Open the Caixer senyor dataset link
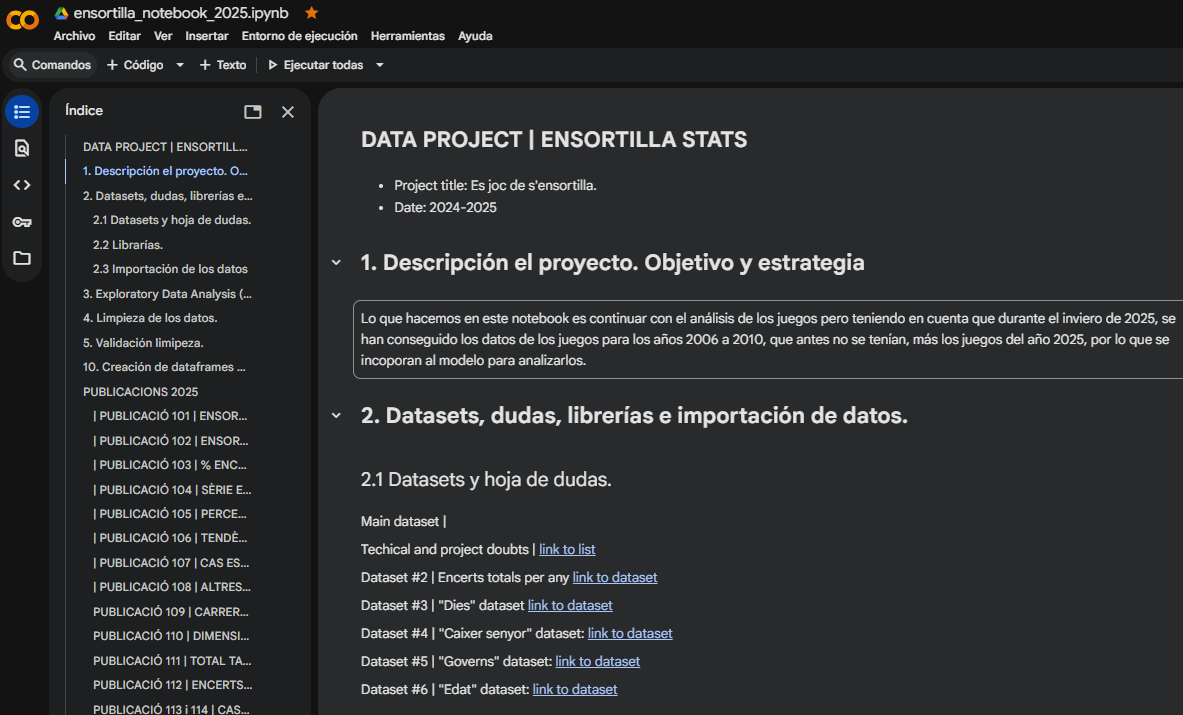This screenshot has height=715, width=1183. pyautogui.click(x=630, y=633)
